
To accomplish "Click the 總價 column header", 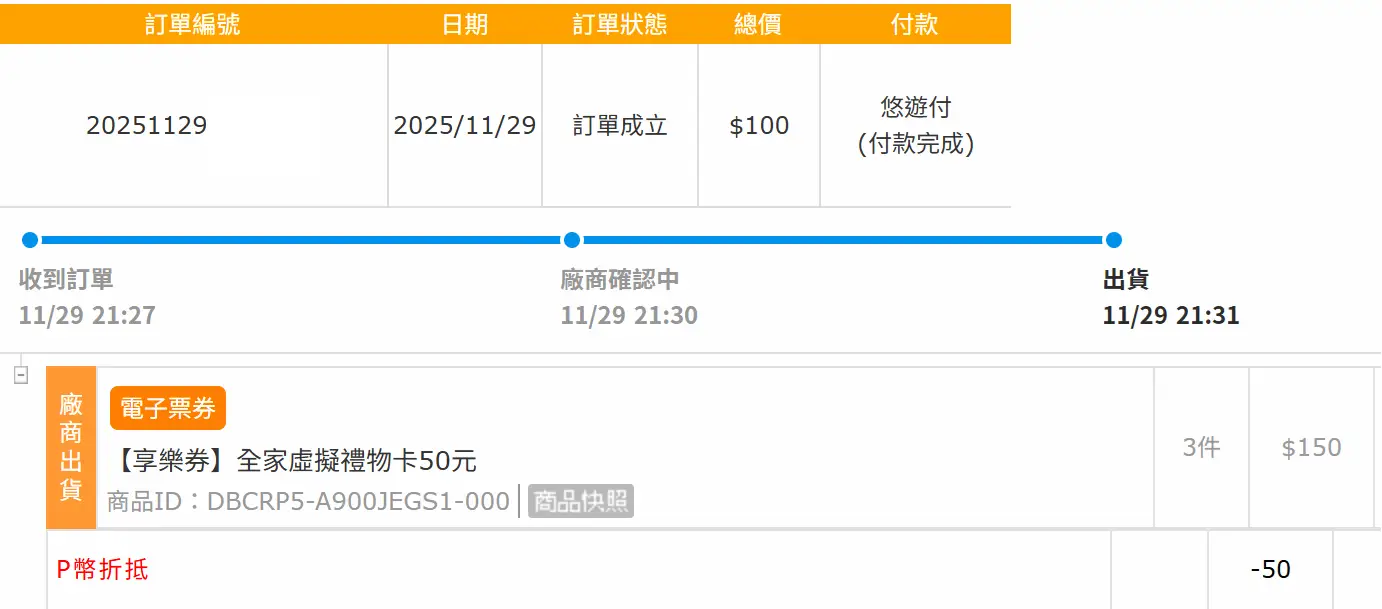I will (758, 24).
